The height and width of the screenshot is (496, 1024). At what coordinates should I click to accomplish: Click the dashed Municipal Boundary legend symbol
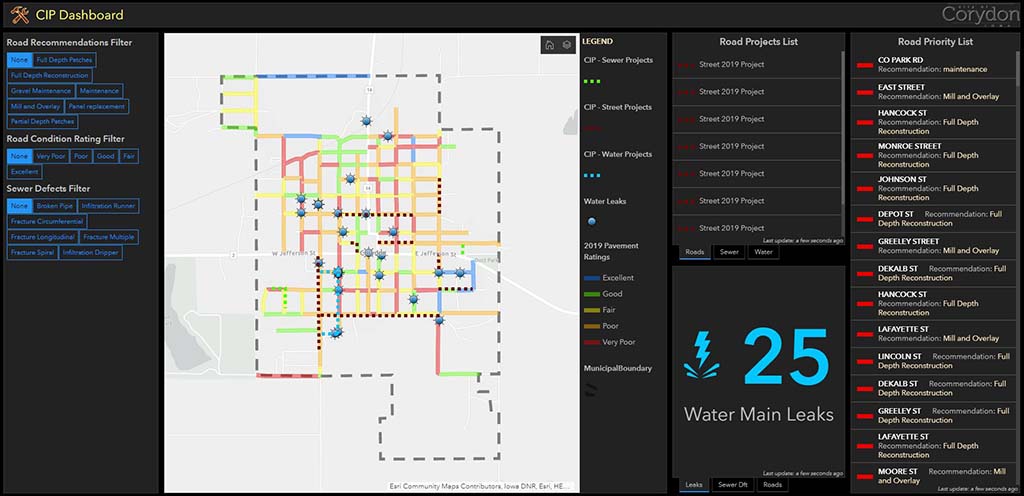click(x=591, y=389)
